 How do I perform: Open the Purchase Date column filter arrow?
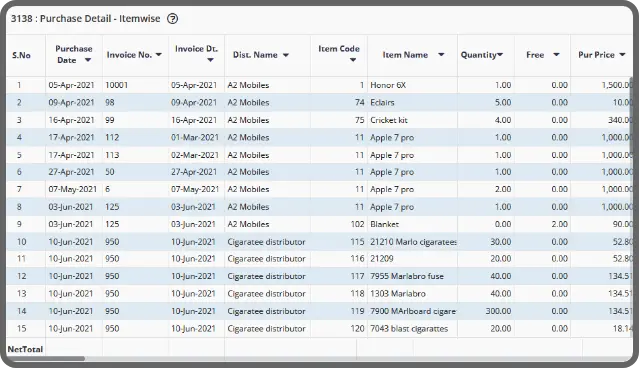pyautogui.click(x=88, y=60)
